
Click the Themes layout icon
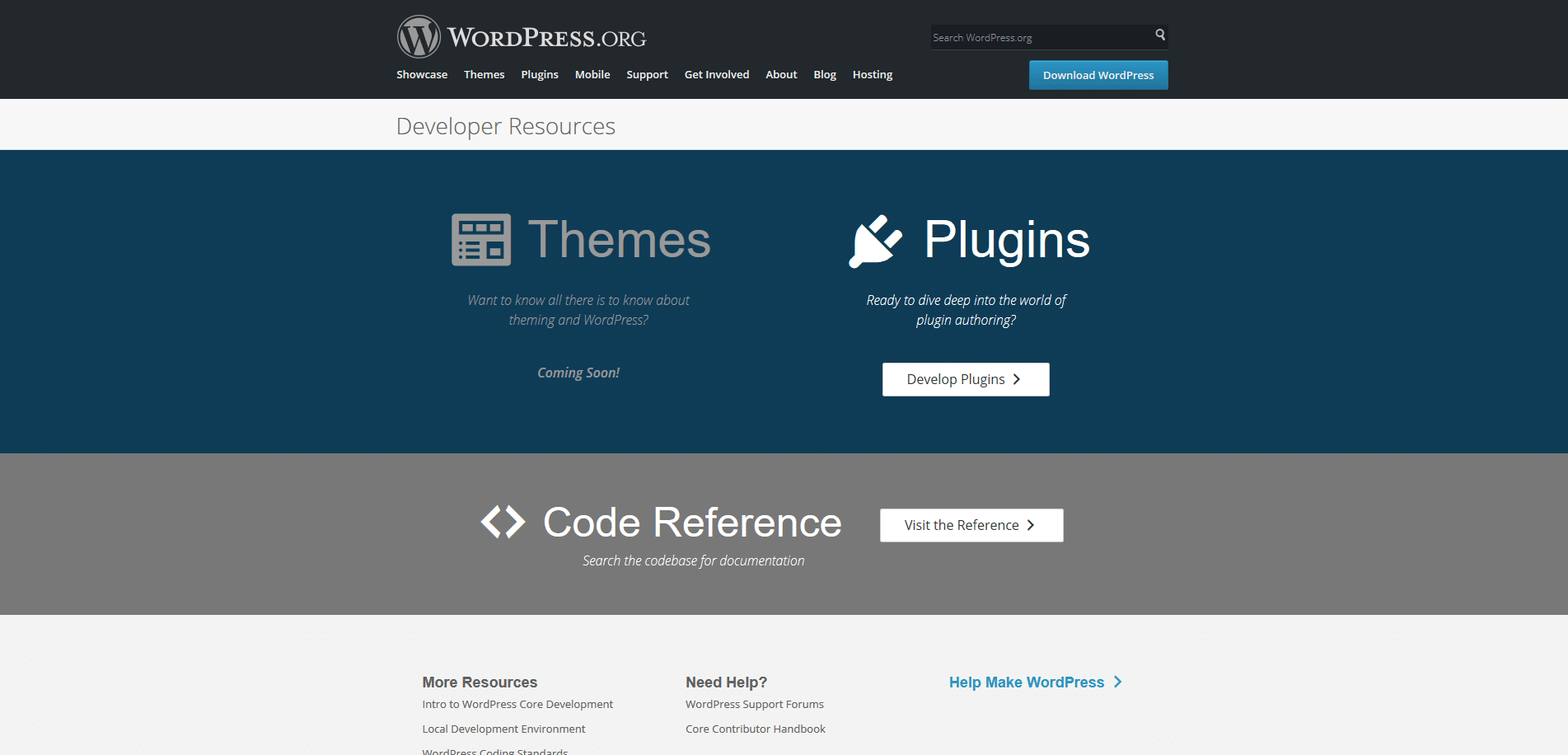coord(481,240)
